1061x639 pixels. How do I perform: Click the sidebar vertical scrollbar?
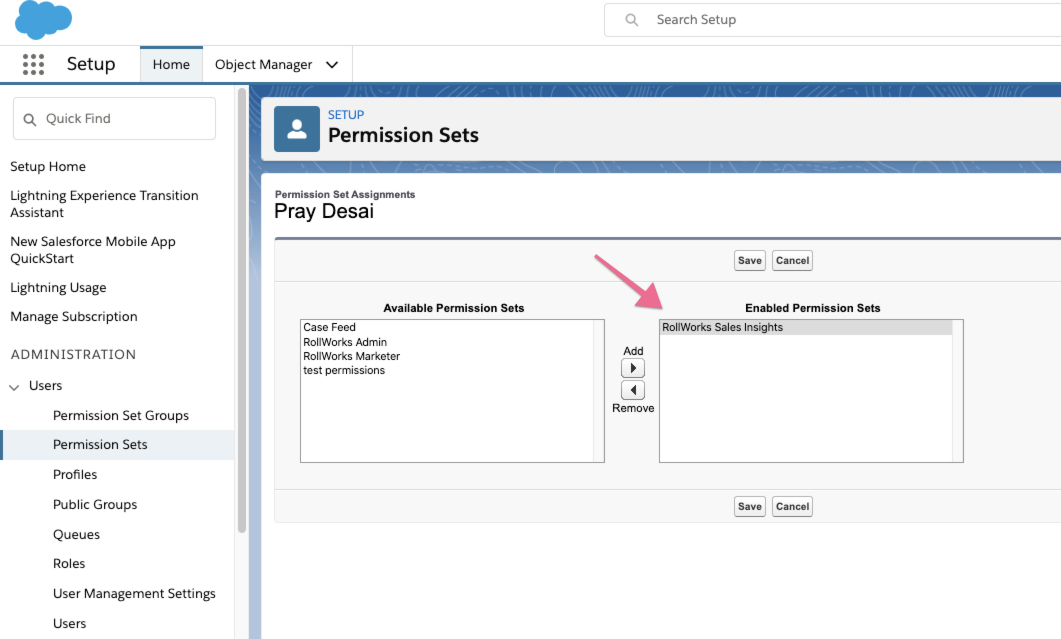242,311
